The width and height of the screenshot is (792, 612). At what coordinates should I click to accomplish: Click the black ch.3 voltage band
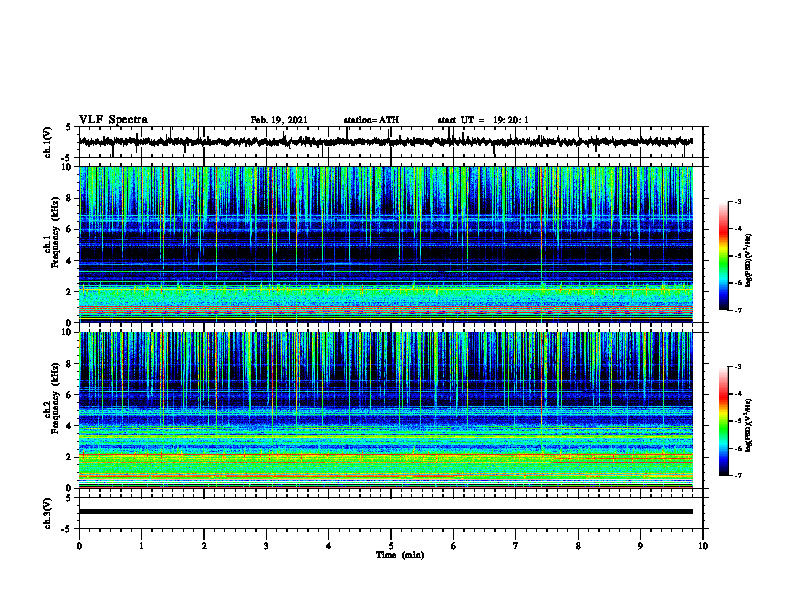pyautogui.click(x=386, y=512)
